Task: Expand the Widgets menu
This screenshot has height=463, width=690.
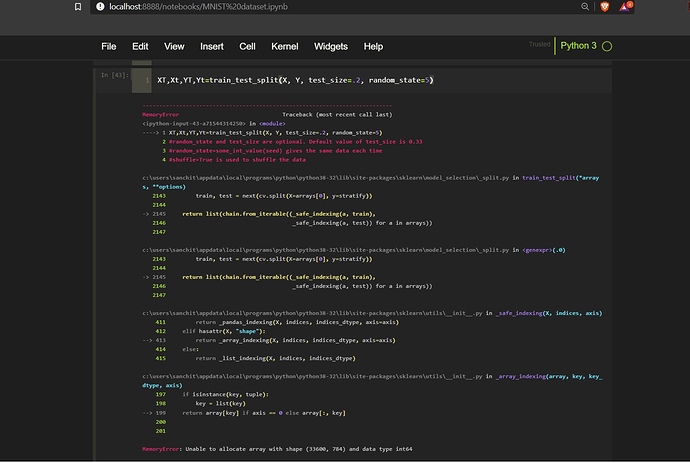Action: [x=331, y=47]
